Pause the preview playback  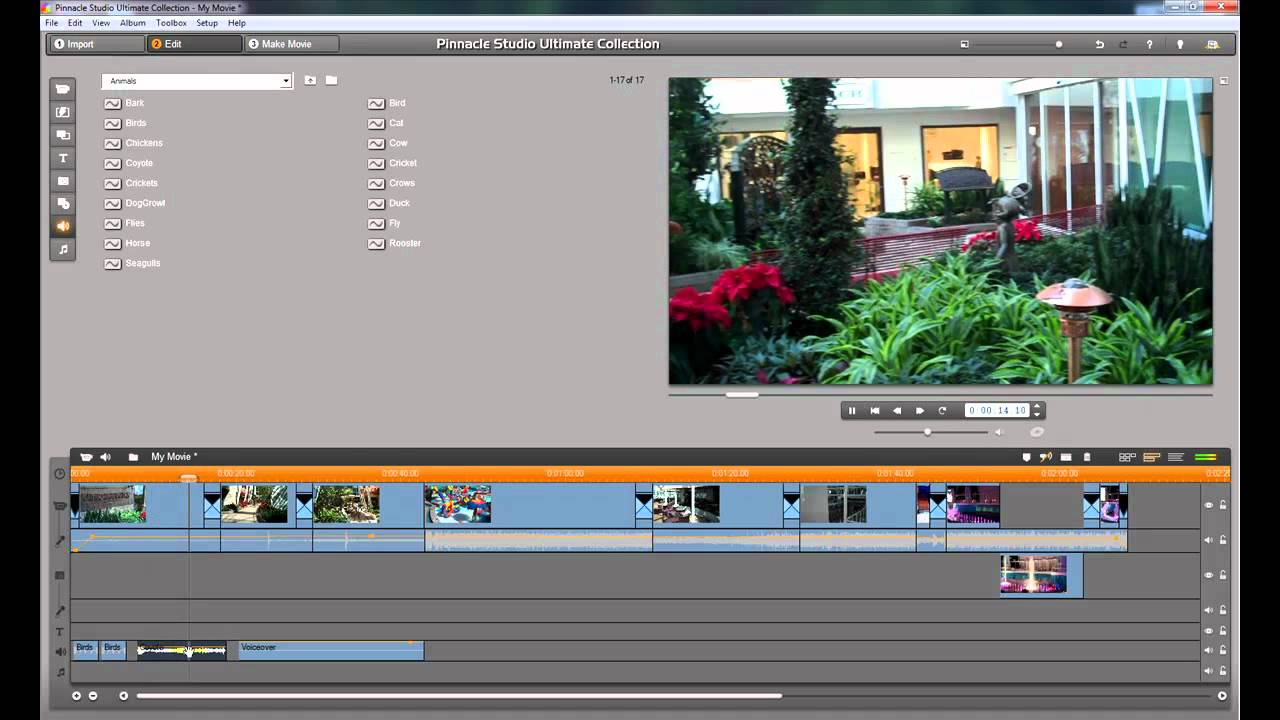(852, 410)
